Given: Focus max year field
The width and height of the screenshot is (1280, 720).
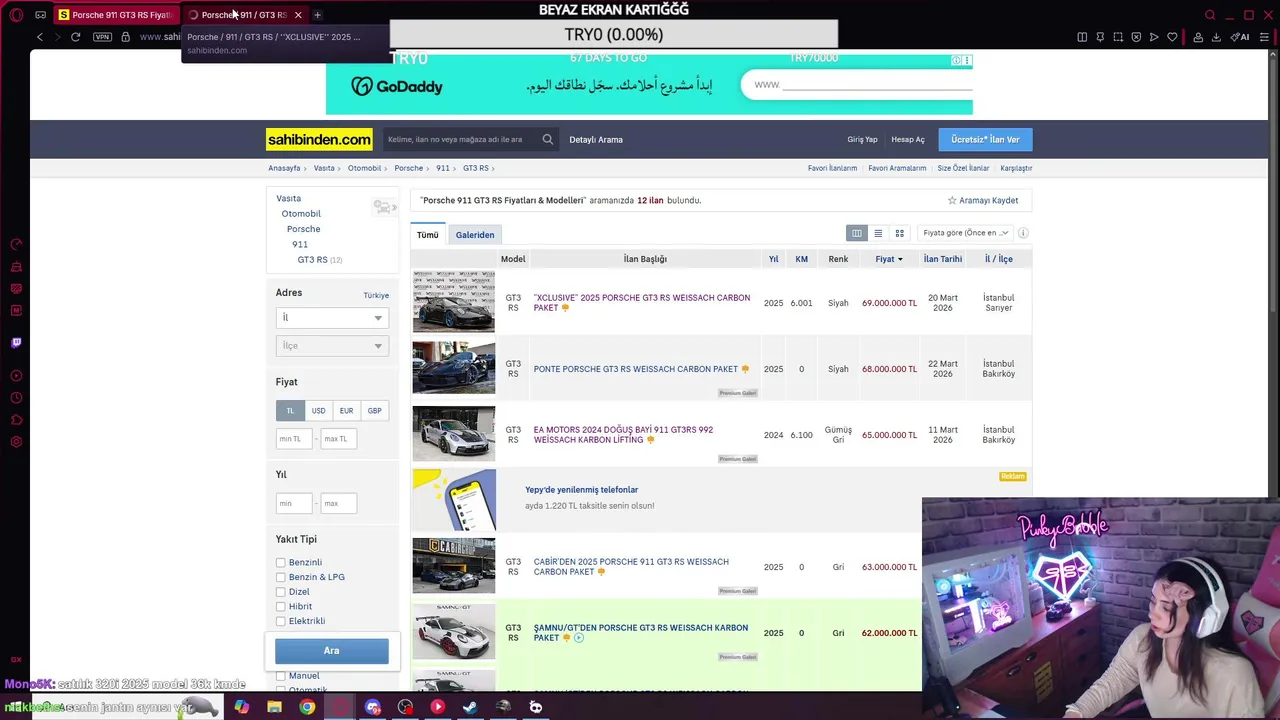Looking at the screenshot, I should [x=338, y=503].
